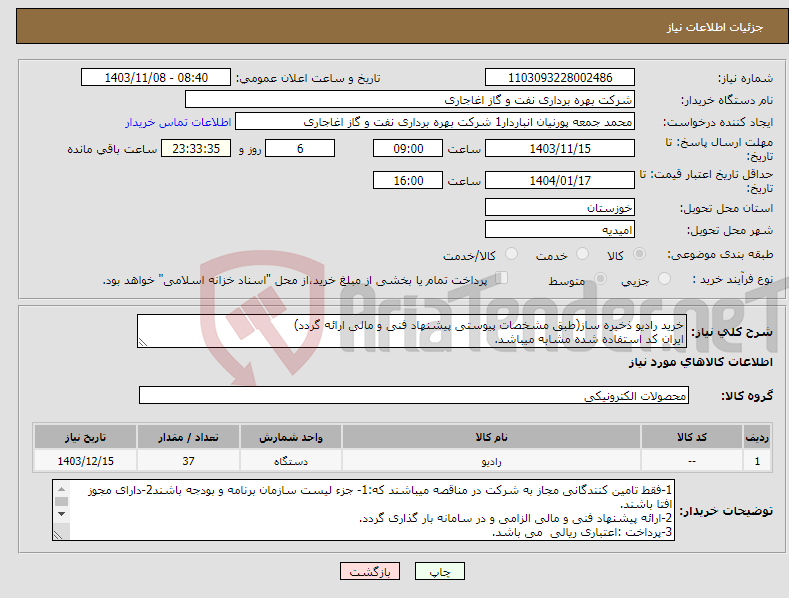The width and height of the screenshot is (789, 598).
Task: Click تعداد / مقدار column header
Action: click(188, 437)
